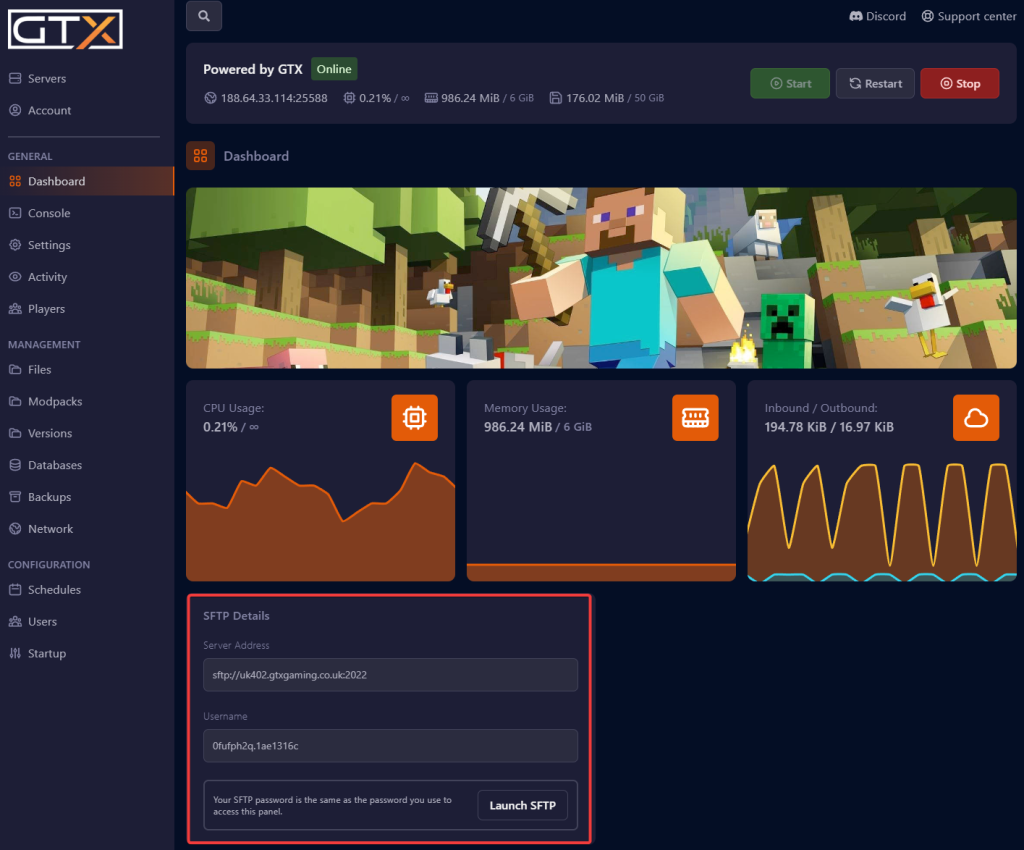Viewport: 1024px width, 850px height.
Task: Open Databases in the sidebar
Action: tap(87, 465)
